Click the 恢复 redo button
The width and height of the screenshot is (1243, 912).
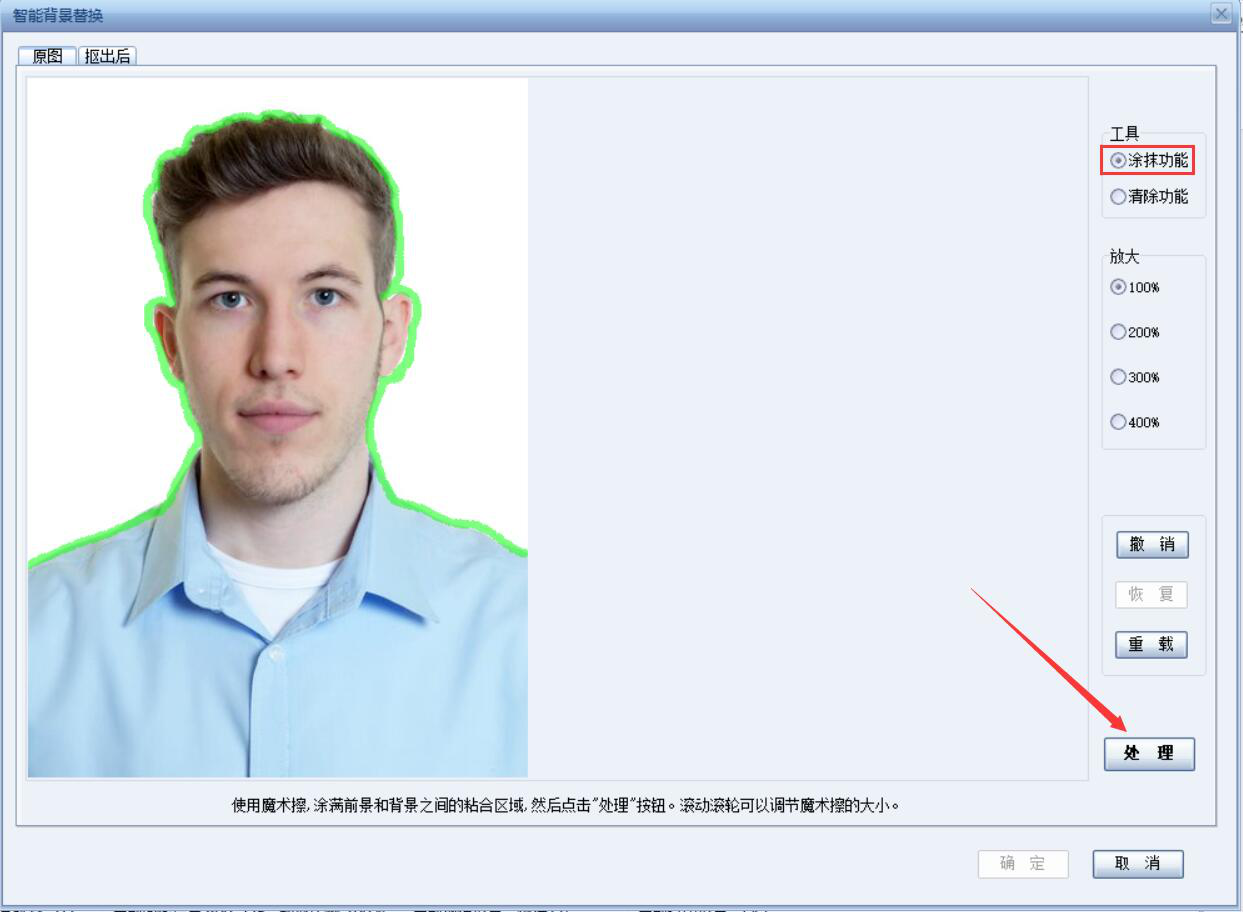coord(1152,594)
